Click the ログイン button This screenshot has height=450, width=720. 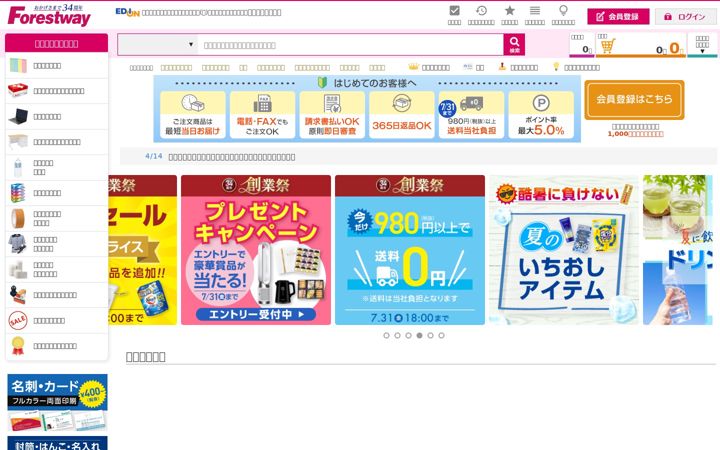point(685,17)
